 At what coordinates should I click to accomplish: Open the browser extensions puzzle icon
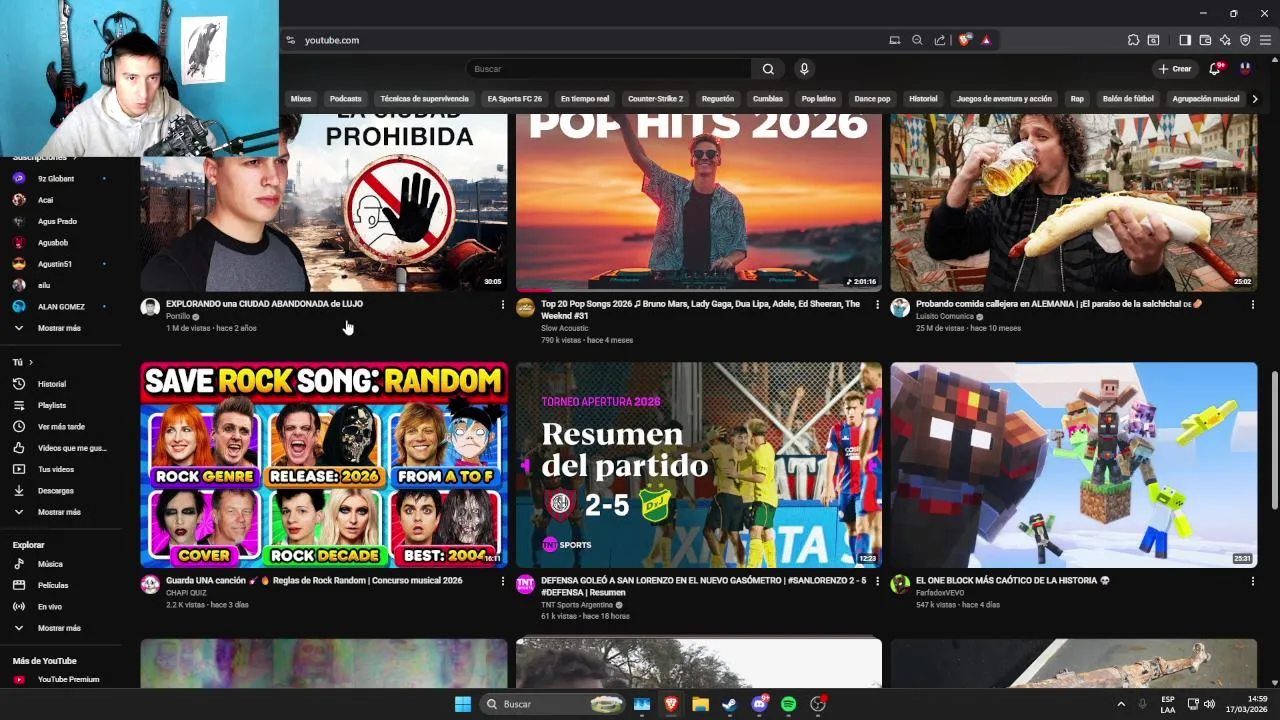[x=1133, y=40]
